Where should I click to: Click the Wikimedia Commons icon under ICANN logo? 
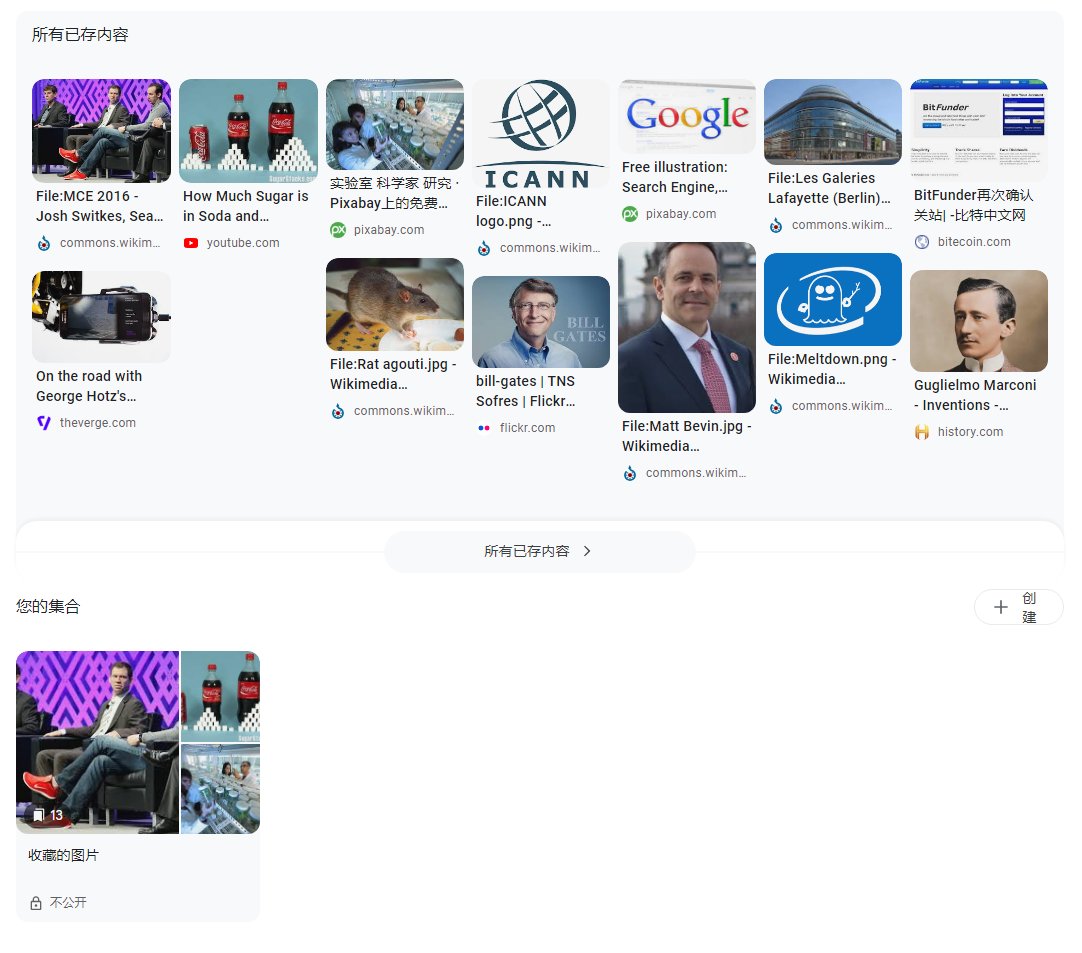484,248
